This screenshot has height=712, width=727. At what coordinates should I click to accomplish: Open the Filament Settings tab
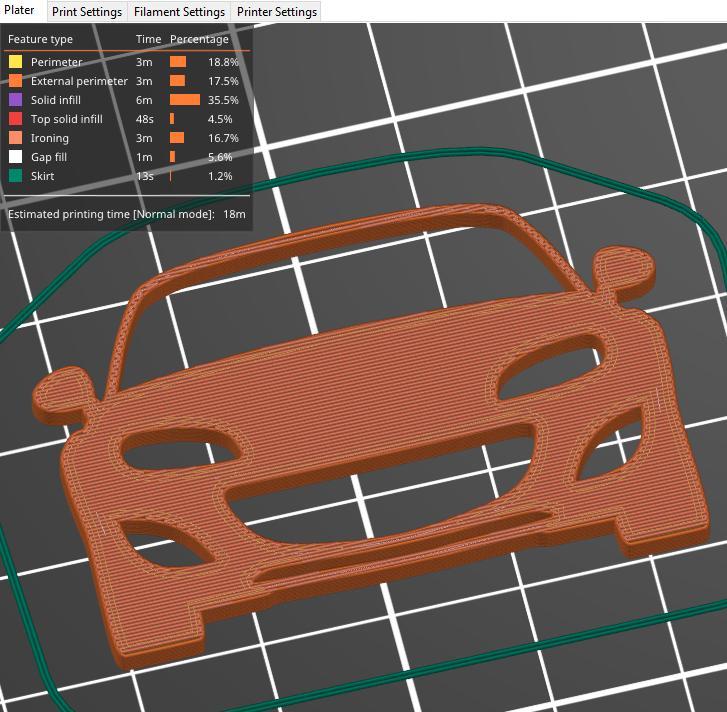coord(179,12)
